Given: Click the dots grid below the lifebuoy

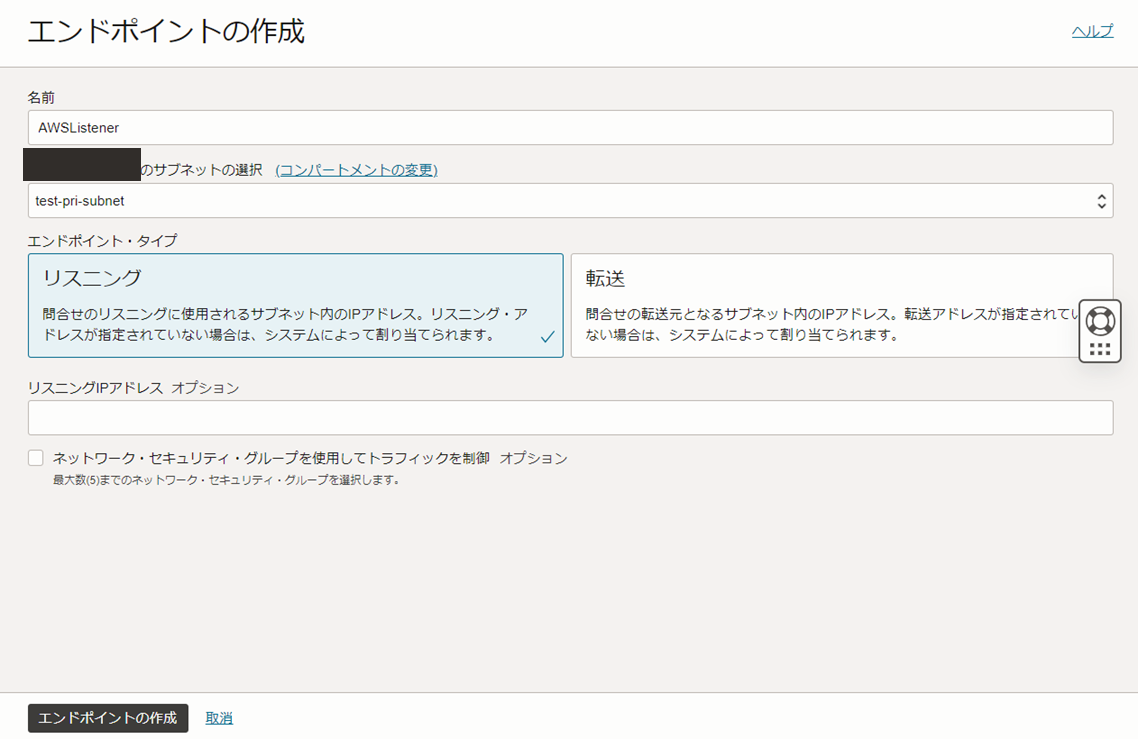Looking at the screenshot, I should pyautogui.click(x=1100, y=349).
